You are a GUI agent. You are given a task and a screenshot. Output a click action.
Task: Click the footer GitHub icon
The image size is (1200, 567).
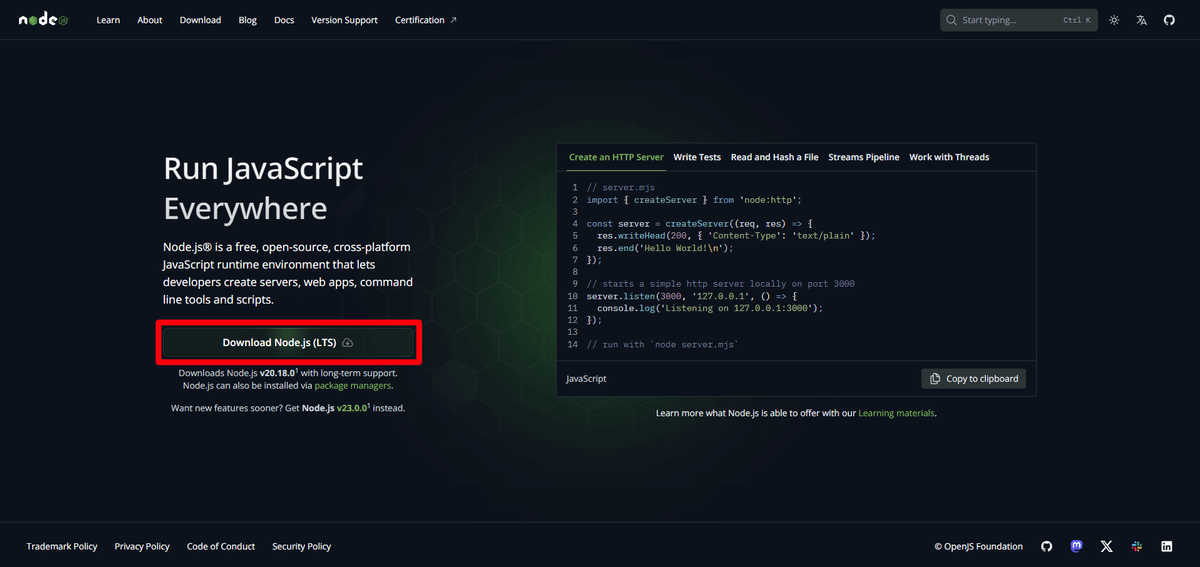(x=1047, y=546)
